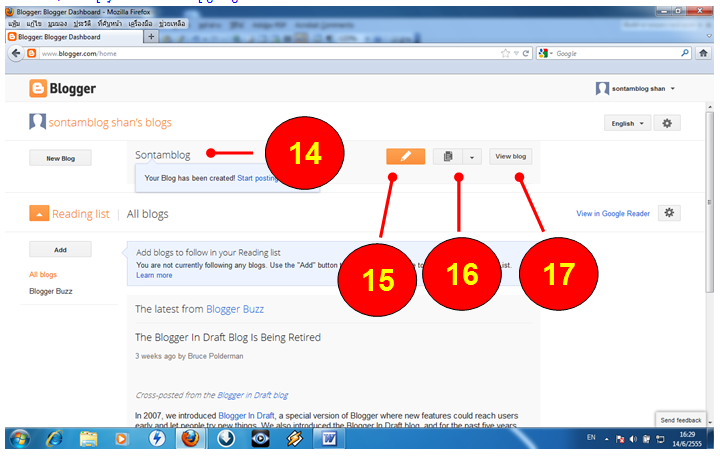This screenshot has height=456, width=720.
Task: Click the volume speaker tray icon
Action: click(x=633, y=439)
